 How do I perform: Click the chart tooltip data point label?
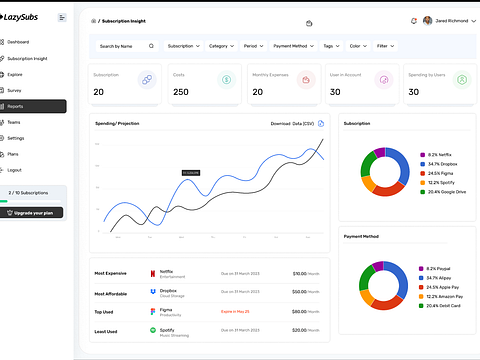191,173
